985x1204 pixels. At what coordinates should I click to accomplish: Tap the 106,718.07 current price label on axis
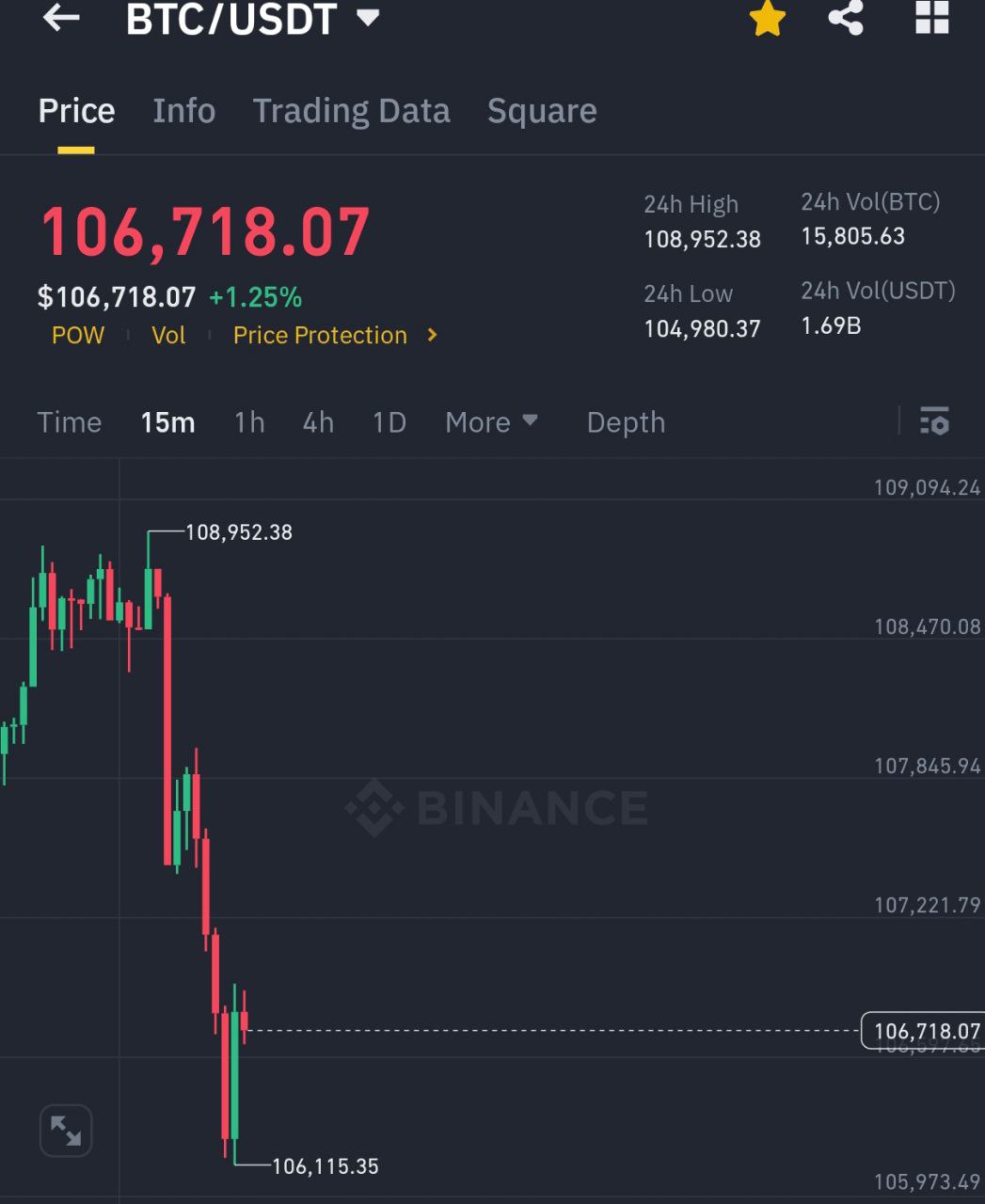tap(925, 1031)
